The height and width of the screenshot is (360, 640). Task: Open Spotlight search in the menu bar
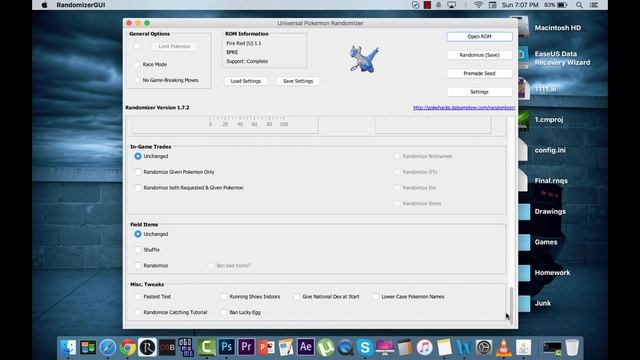point(579,5)
